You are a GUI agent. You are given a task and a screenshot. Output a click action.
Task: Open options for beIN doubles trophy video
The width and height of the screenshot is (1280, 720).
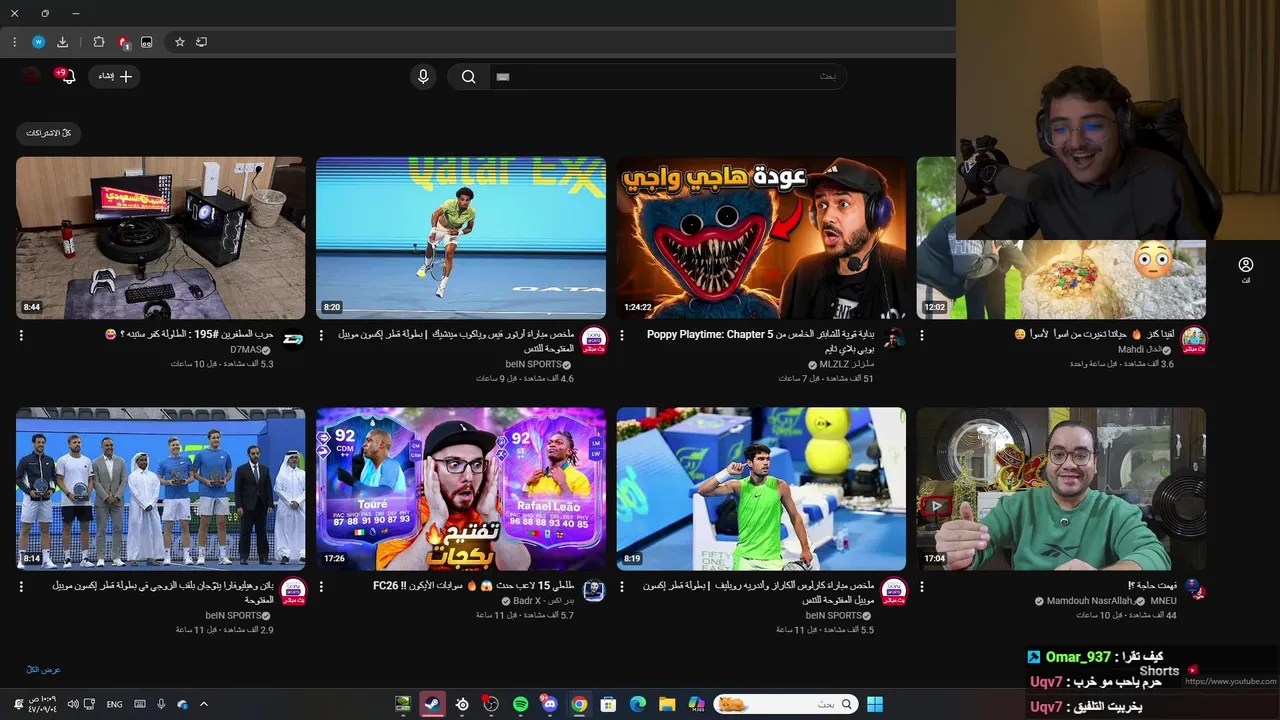point(21,587)
